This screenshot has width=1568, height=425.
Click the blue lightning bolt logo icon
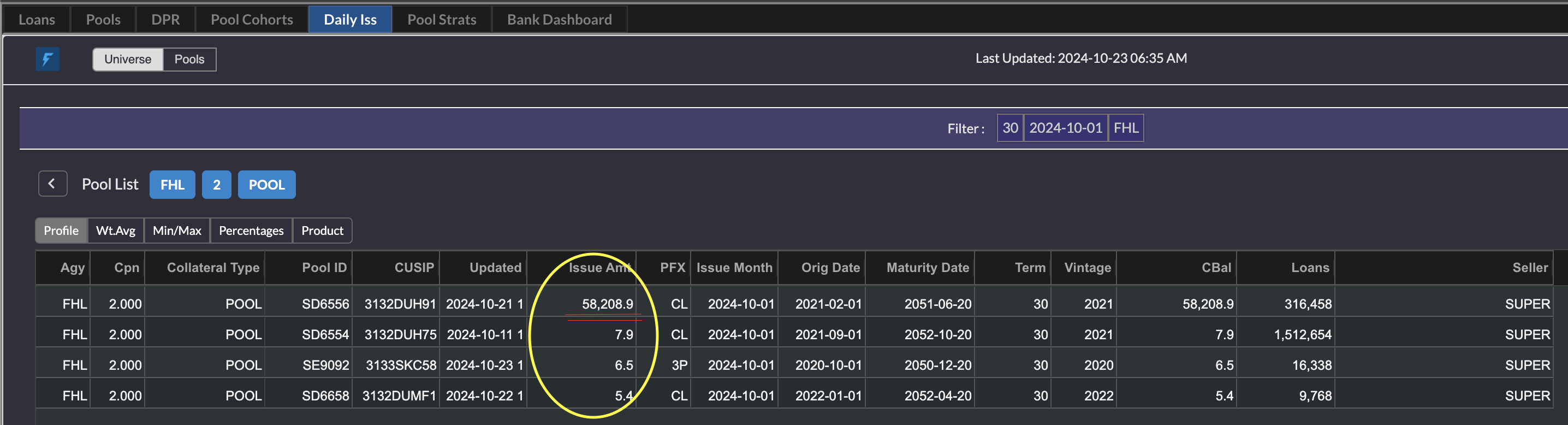[x=47, y=59]
